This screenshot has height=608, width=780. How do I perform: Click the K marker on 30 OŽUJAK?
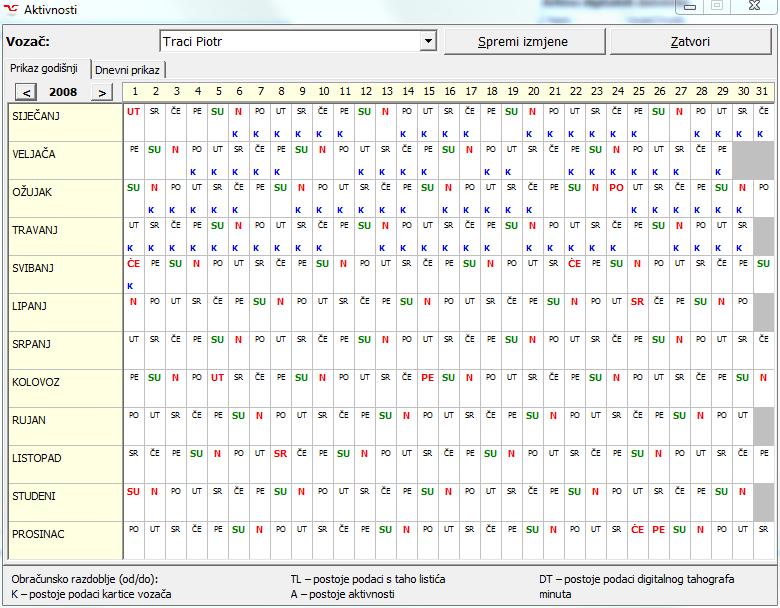coord(739,210)
